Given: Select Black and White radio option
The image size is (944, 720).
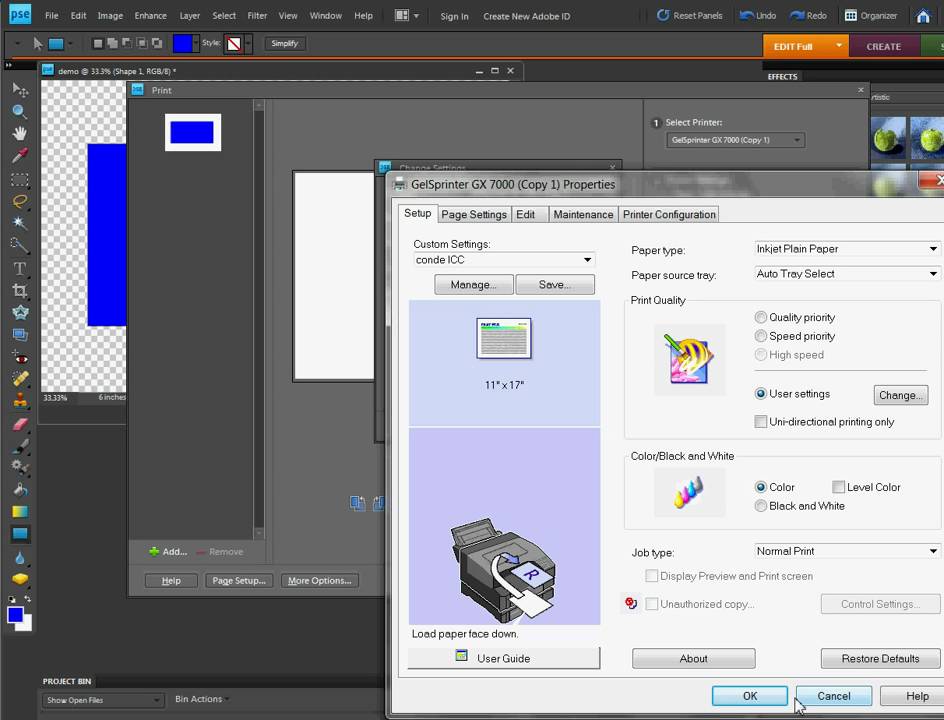Looking at the screenshot, I should click(761, 505).
